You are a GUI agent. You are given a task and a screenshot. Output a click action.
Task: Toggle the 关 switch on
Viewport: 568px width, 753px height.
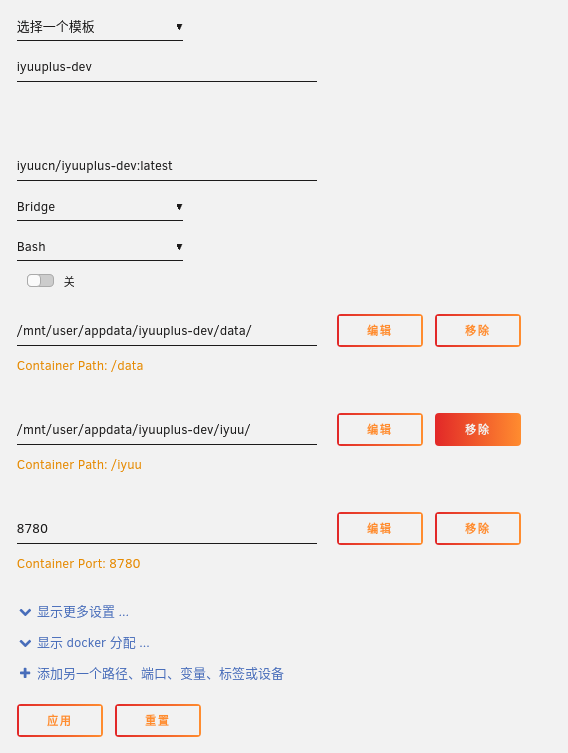click(x=40, y=280)
